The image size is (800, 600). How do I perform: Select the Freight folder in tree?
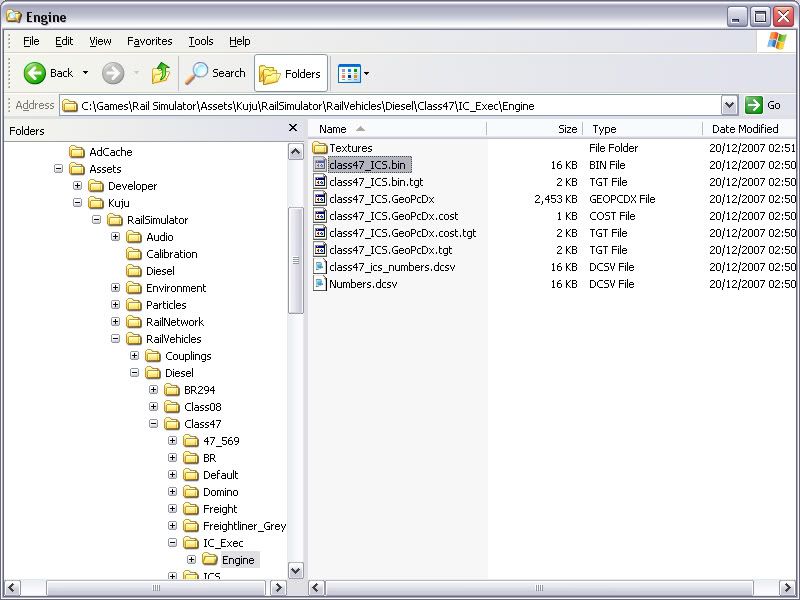pos(220,509)
